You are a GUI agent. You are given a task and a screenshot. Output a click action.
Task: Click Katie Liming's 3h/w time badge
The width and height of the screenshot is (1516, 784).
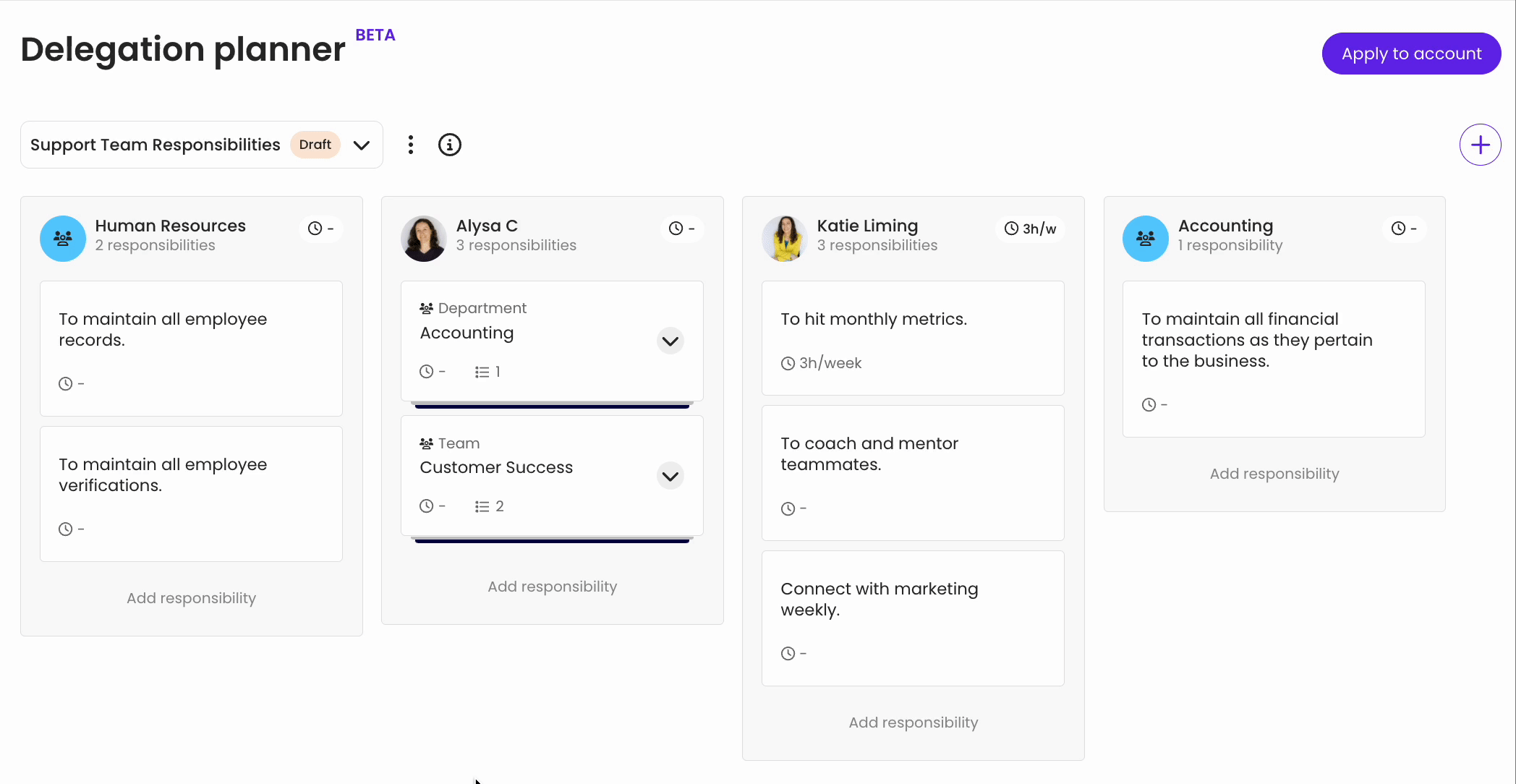pos(1030,229)
